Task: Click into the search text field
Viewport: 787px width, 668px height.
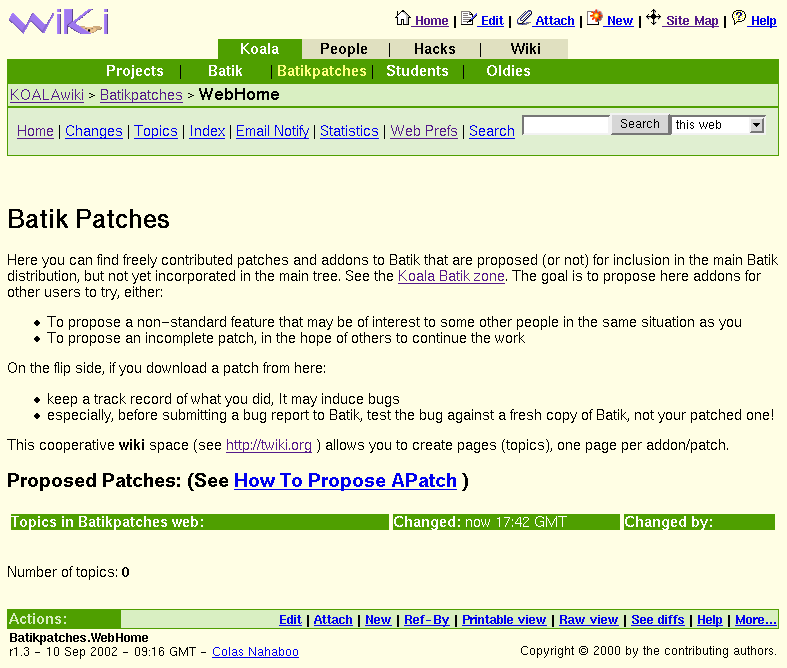Action: (x=566, y=125)
